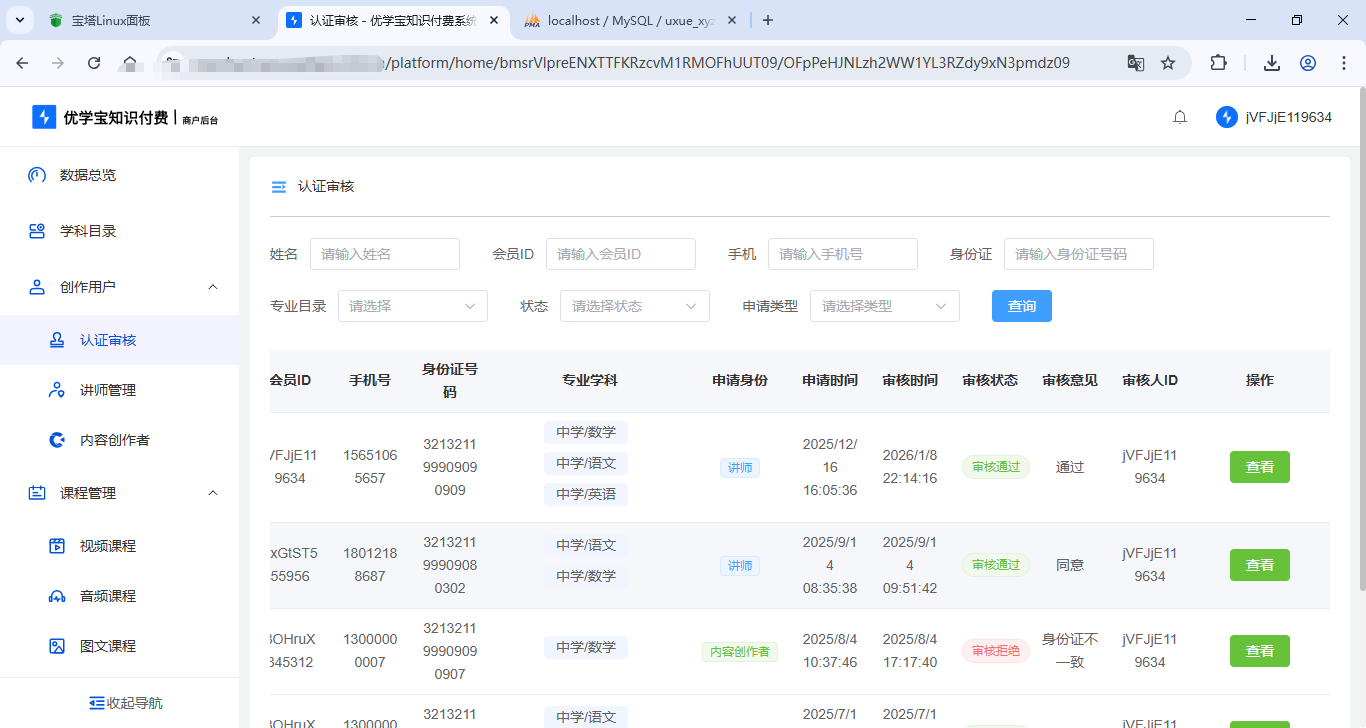
Task: Toggle the menu fold icon beside 认证审核
Action: tap(279, 187)
